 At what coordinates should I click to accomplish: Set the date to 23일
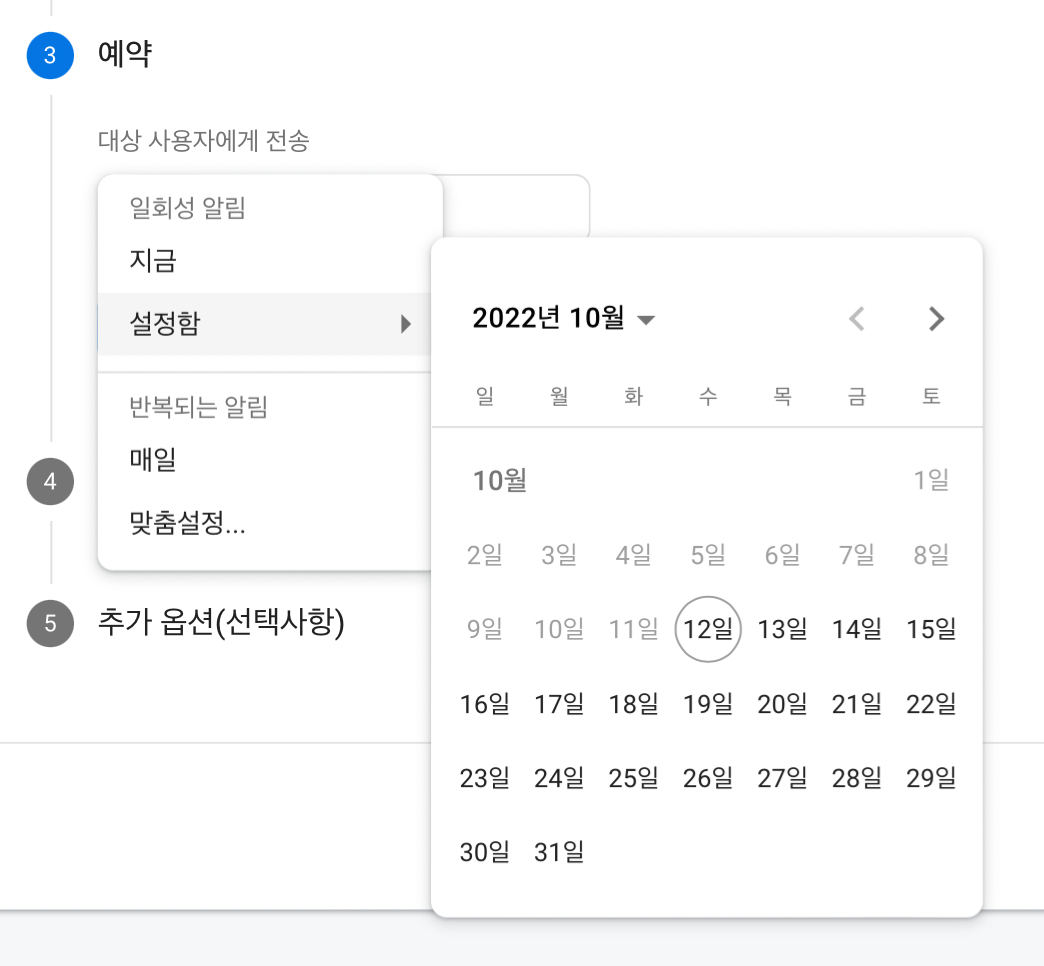pos(485,778)
